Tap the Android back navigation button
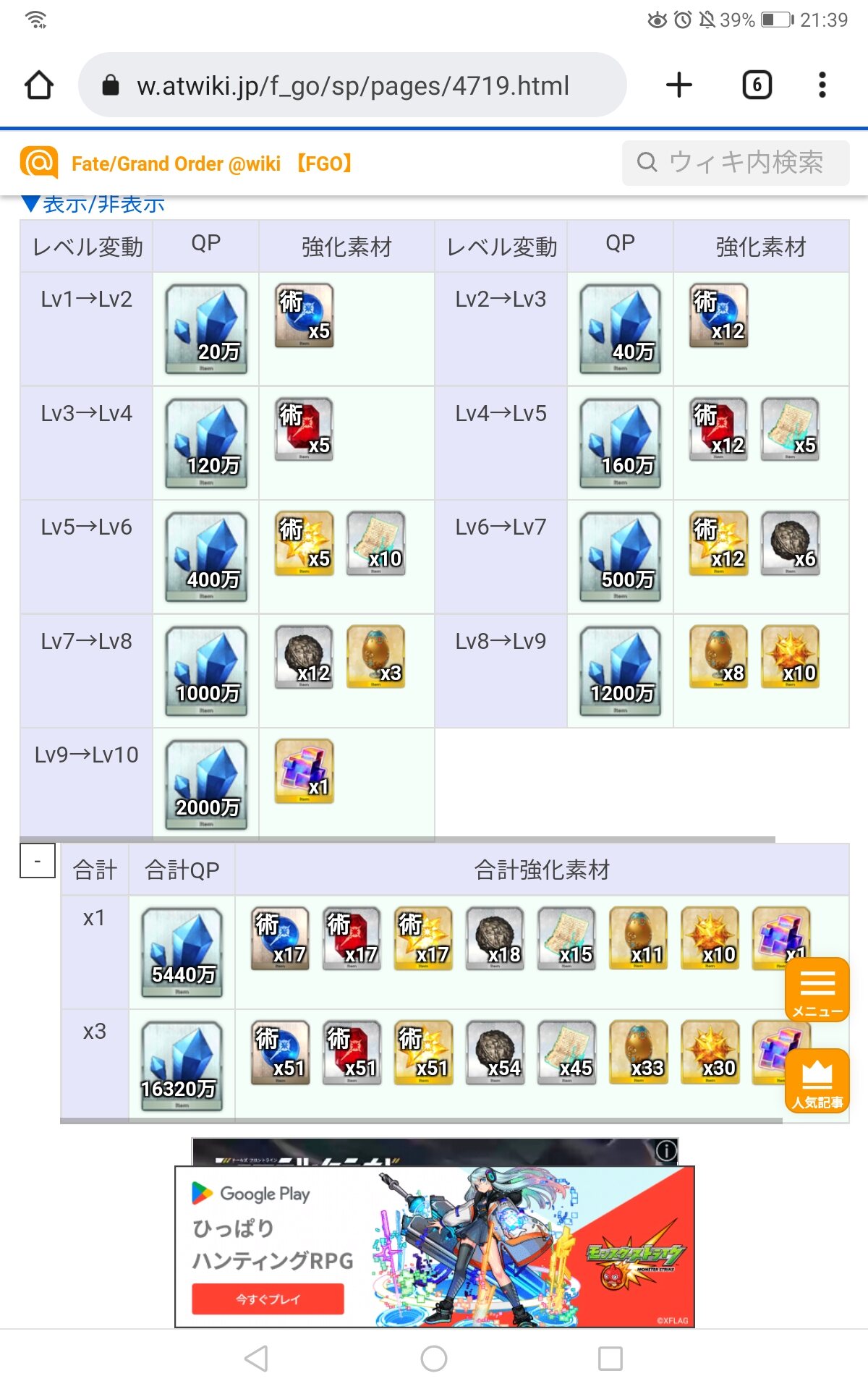This screenshot has height=1389, width=868. 256,1359
